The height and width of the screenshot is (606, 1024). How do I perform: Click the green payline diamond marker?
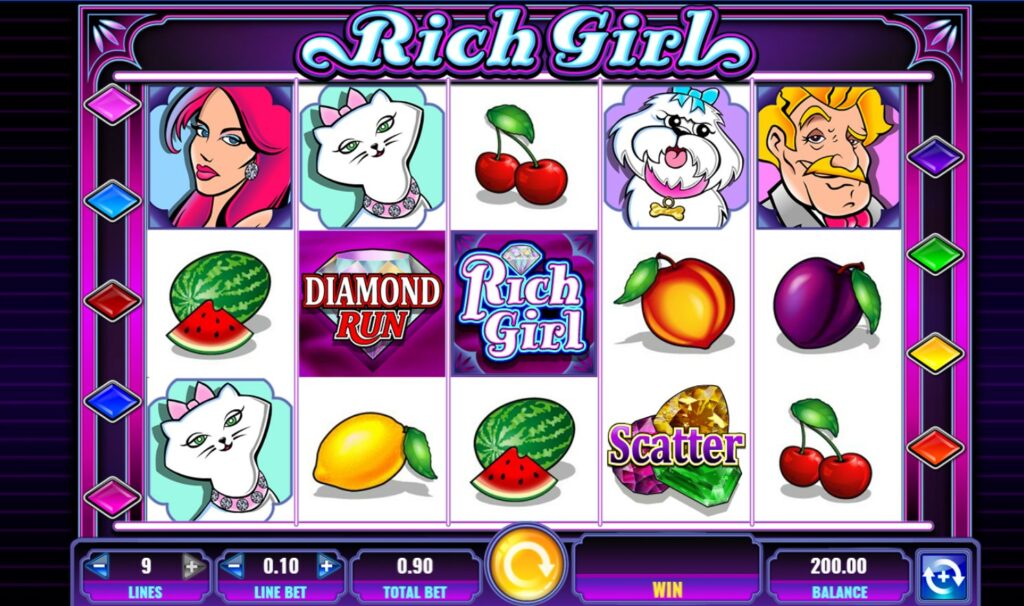(935, 254)
